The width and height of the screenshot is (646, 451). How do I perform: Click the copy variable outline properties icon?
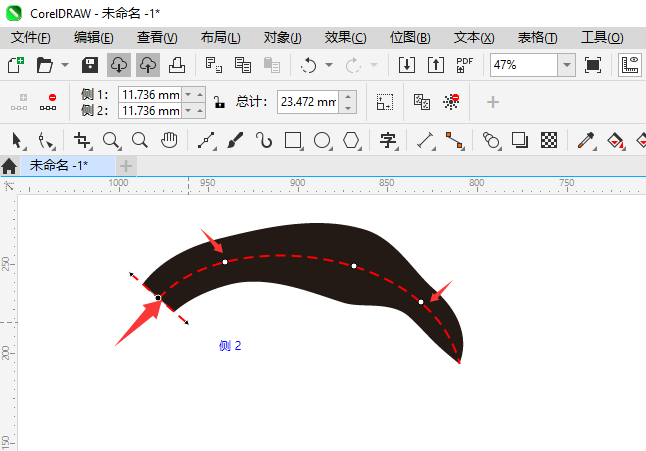coord(422,102)
